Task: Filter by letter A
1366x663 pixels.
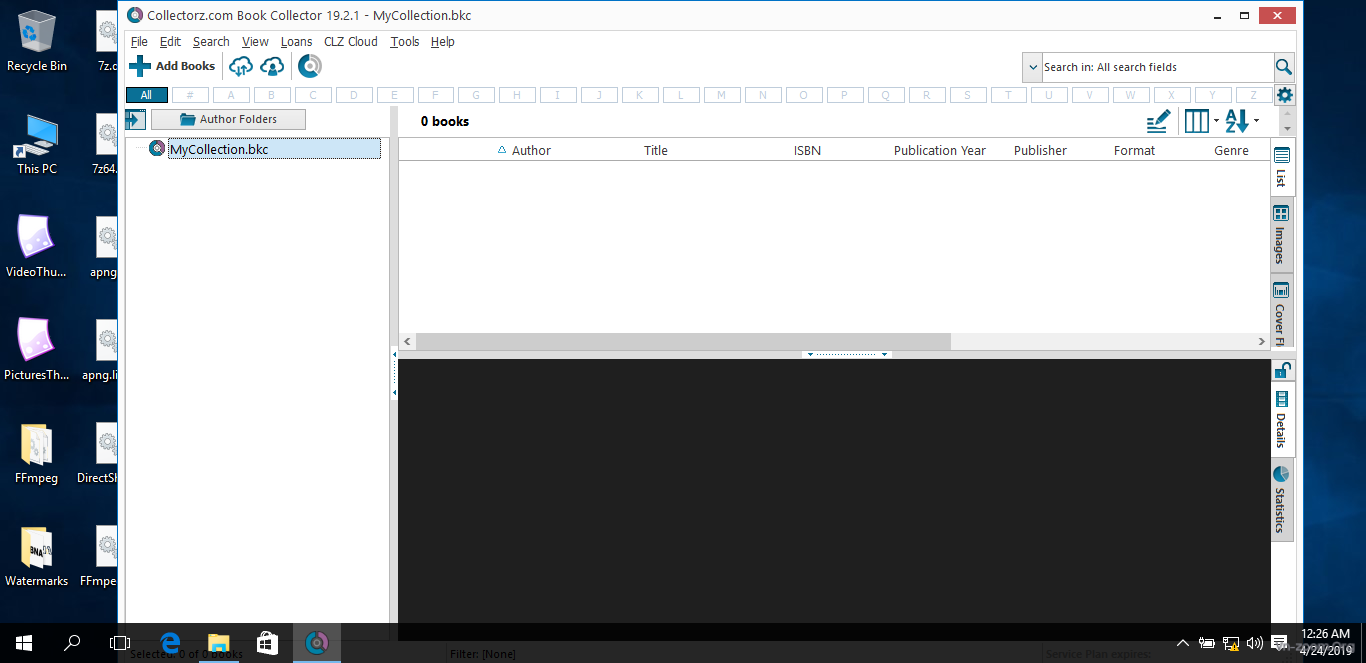Action: pyautogui.click(x=231, y=95)
